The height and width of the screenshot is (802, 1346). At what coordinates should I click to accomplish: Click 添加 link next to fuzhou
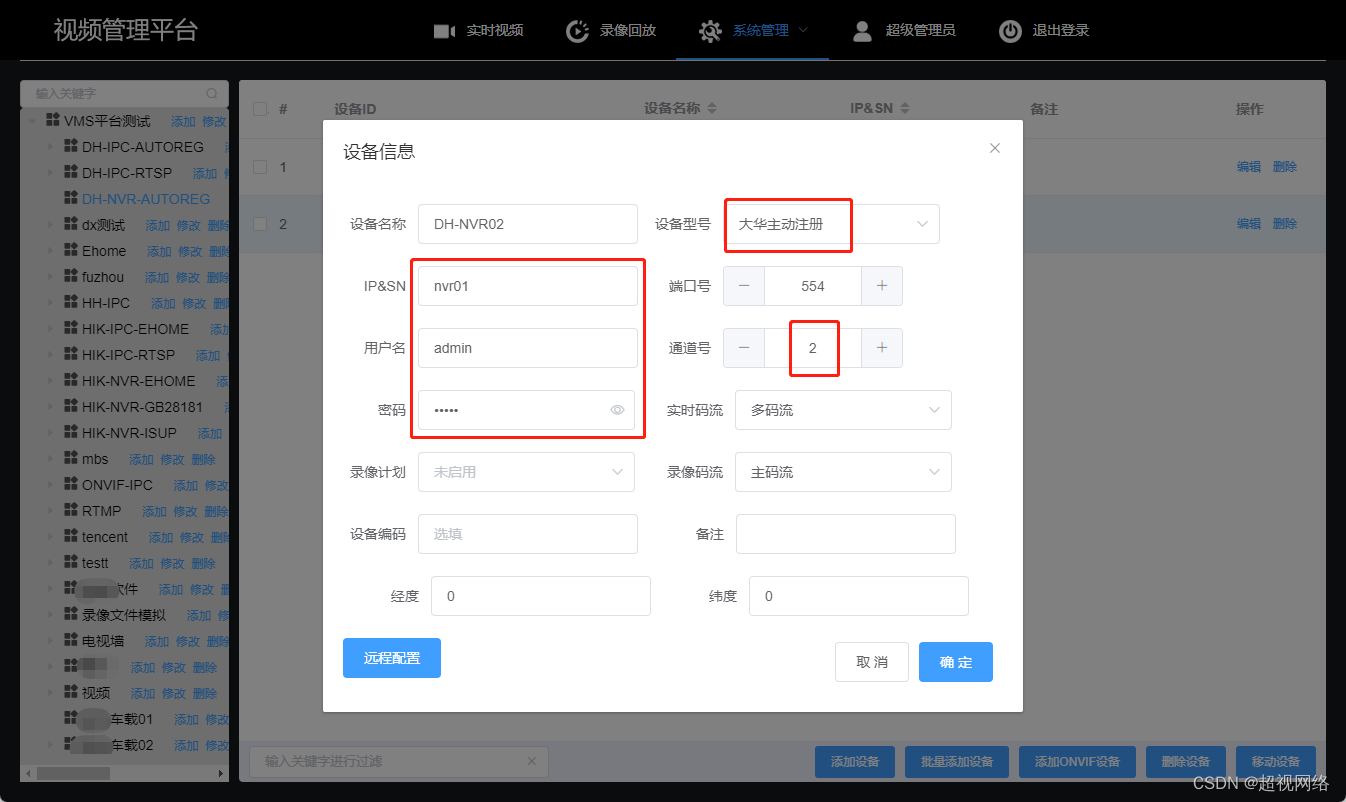[x=157, y=277]
